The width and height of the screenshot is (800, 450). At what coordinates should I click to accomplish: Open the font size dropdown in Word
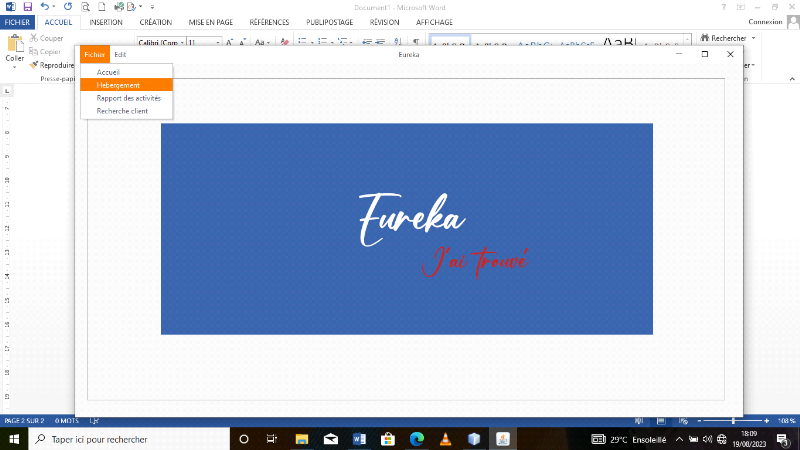(217, 42)
